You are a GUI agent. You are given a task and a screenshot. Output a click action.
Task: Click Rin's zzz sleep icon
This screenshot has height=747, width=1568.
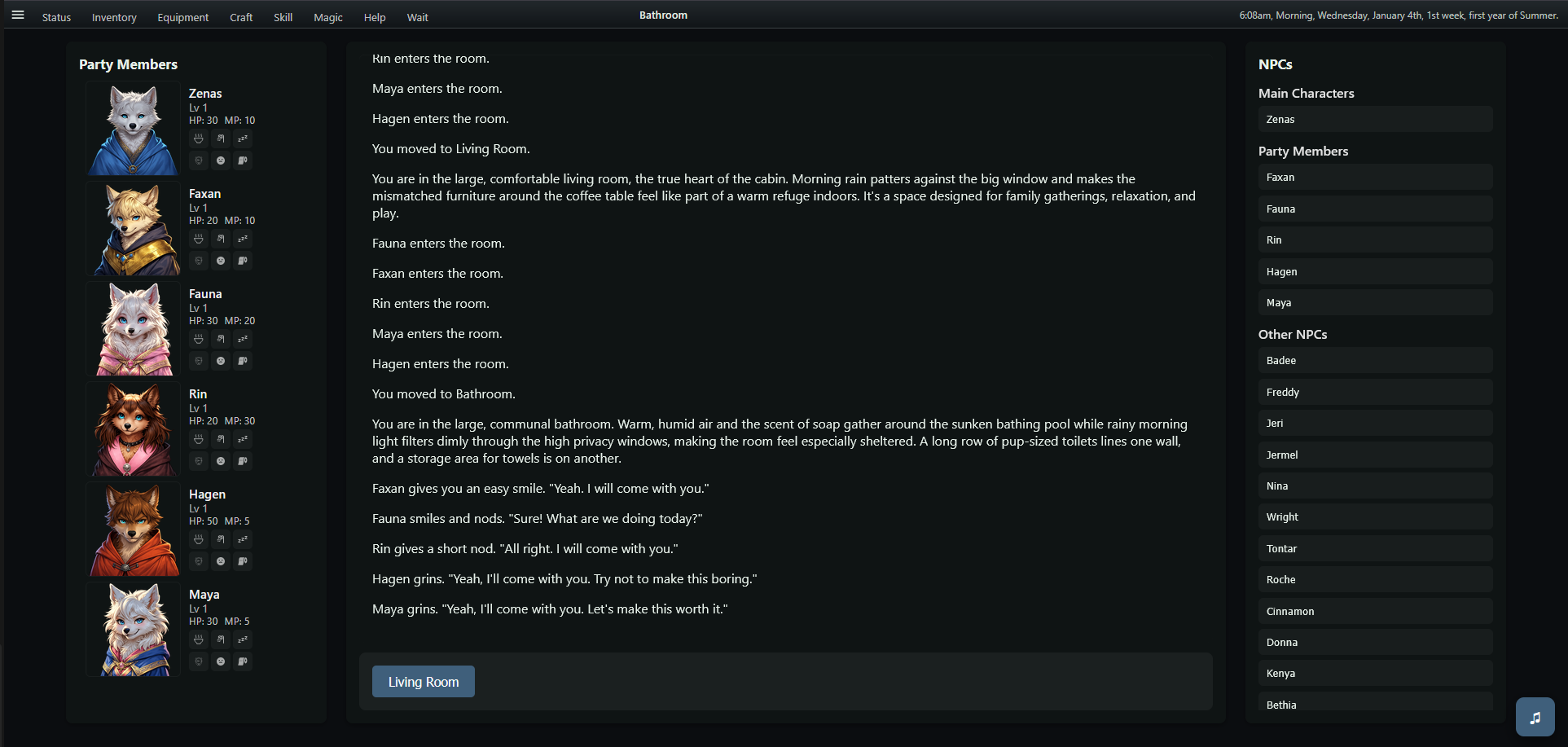(x=243, y=439)
